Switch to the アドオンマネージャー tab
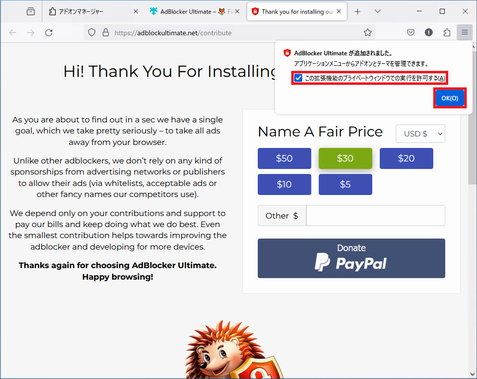477x379 pixels. tap(93, 12)
